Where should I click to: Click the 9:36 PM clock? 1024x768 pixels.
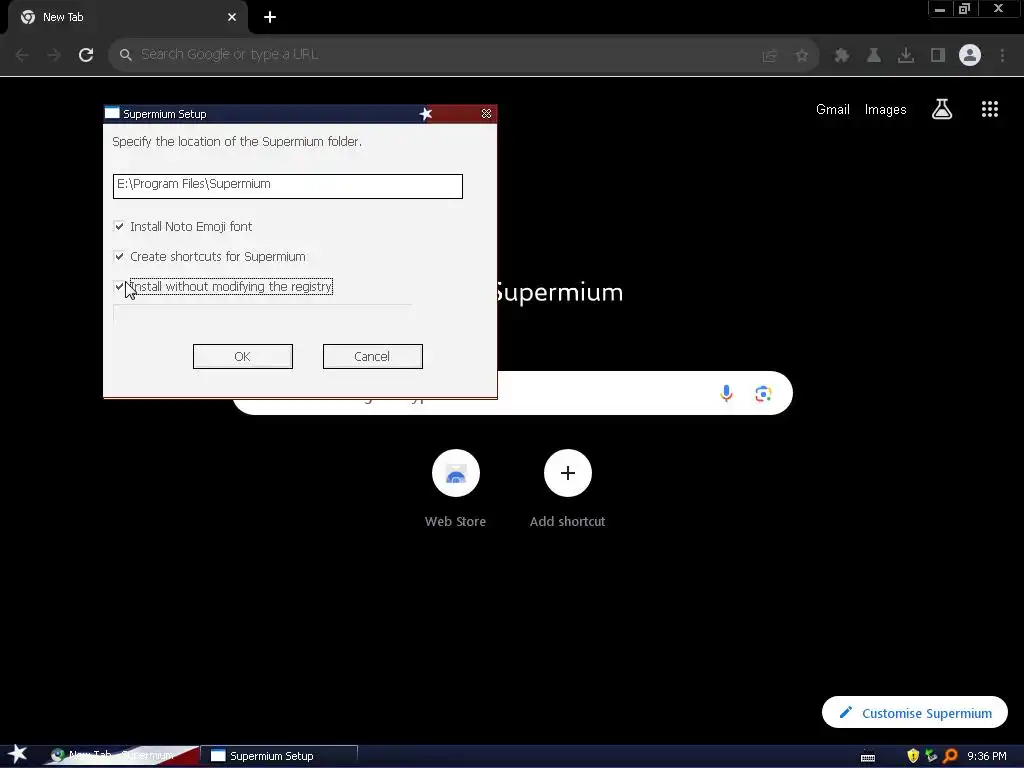pyautogui.click(x=987, y=756)
